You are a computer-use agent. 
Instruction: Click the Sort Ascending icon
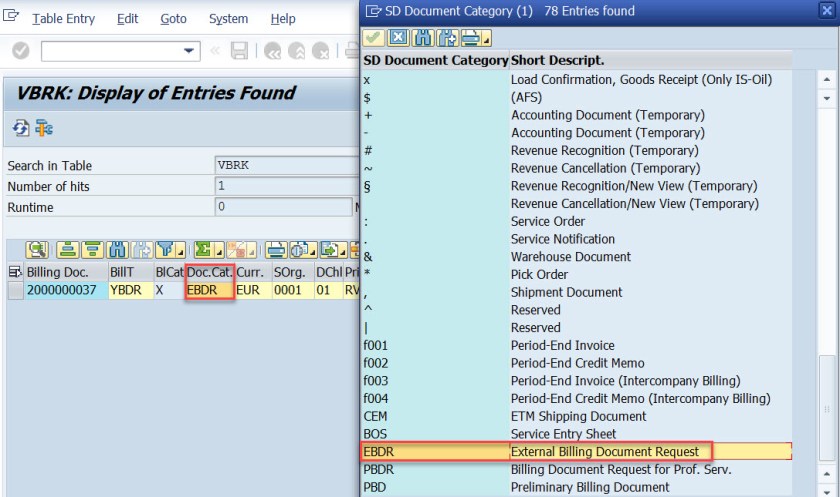[x=68, y=250]
